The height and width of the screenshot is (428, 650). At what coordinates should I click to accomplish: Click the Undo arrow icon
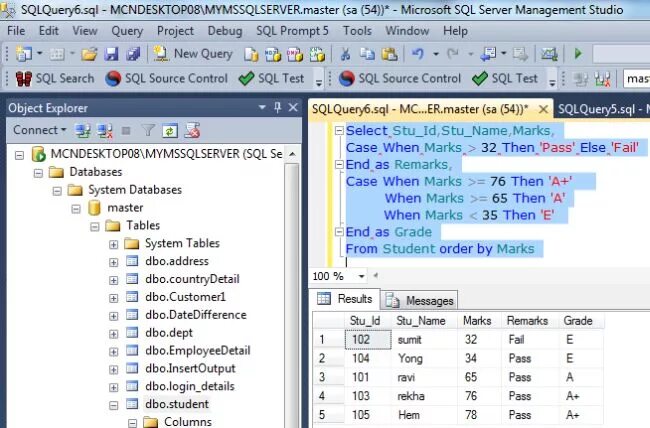(417, 54)
